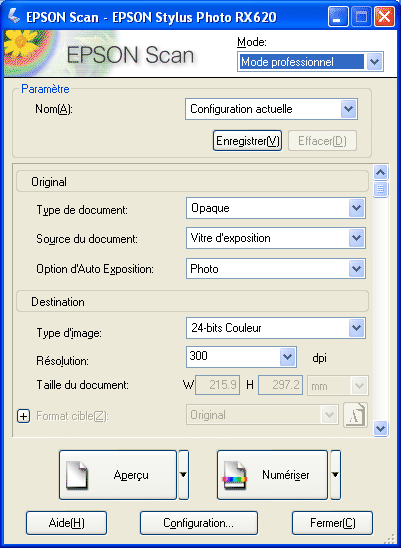
Task: Click the page orientation icon beside Format cible
Action: 356,415
